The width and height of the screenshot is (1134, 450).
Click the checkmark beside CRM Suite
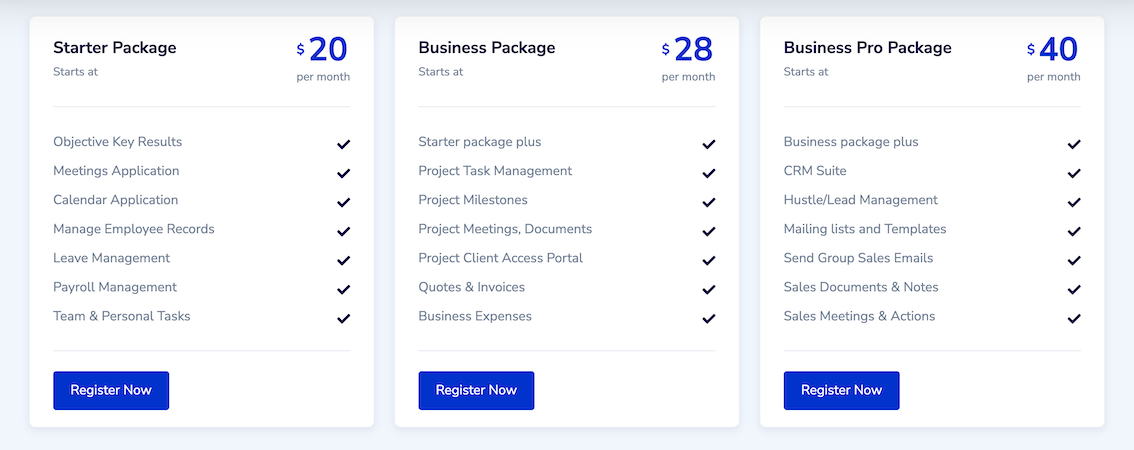(1074, 173)
